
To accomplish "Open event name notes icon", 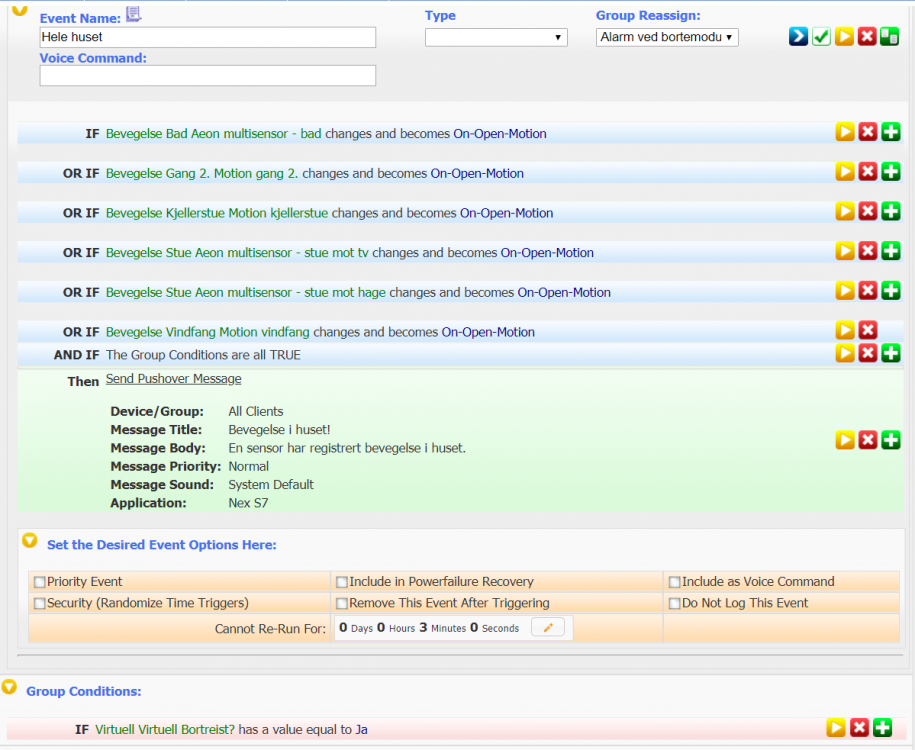I will 134,14.
